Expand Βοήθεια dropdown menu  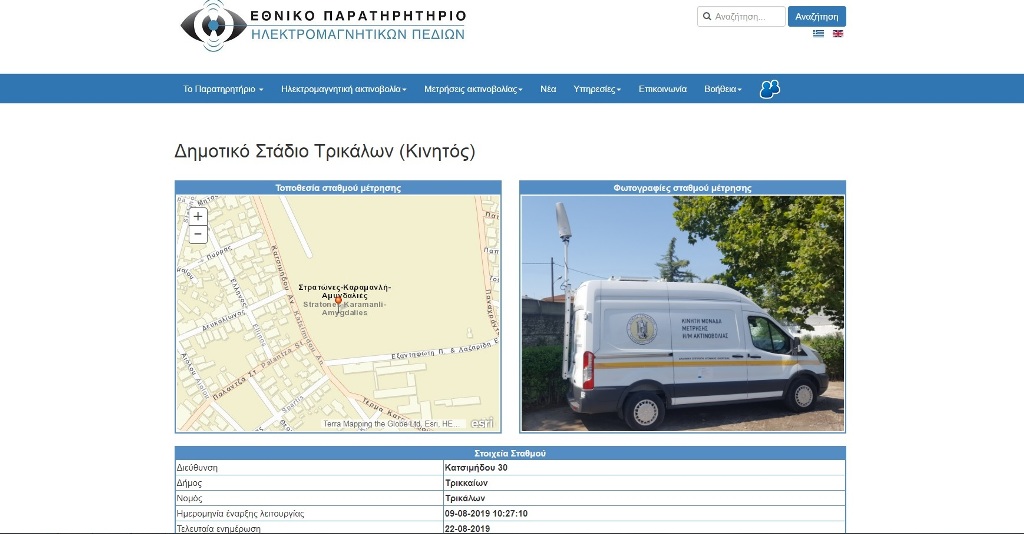(723, 89)
